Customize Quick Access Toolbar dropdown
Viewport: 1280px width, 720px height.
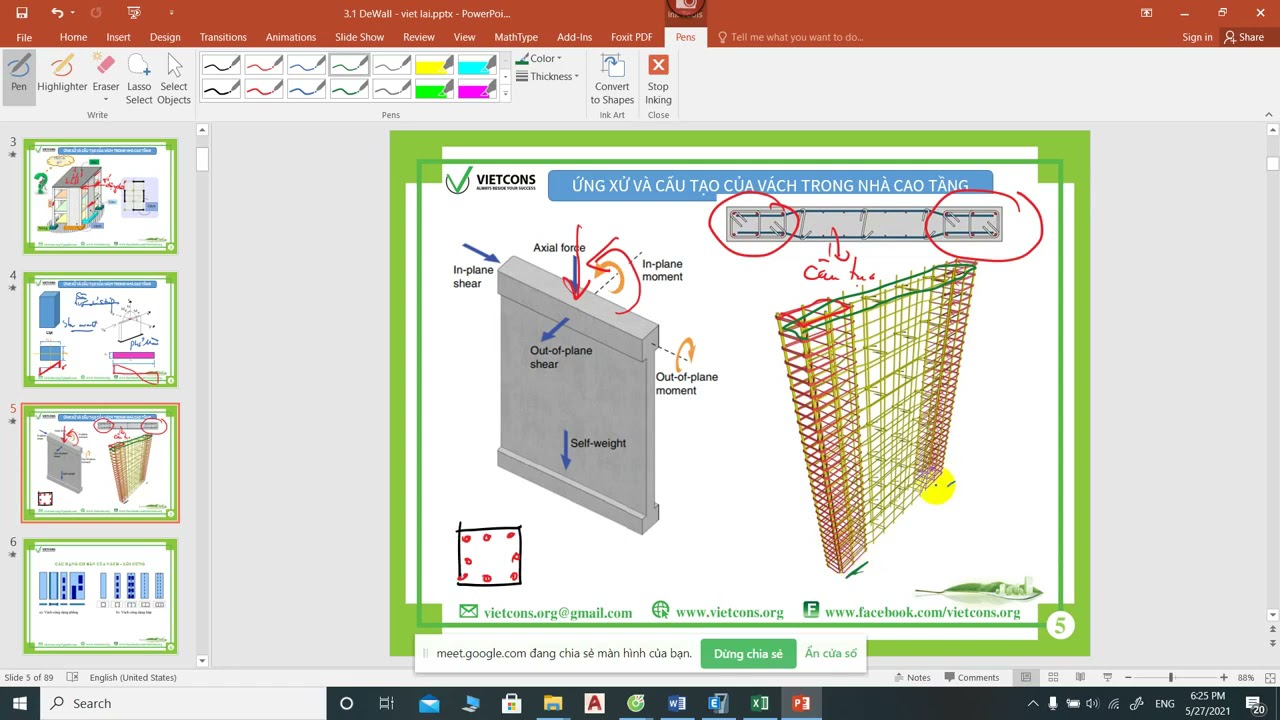(171, 13)
